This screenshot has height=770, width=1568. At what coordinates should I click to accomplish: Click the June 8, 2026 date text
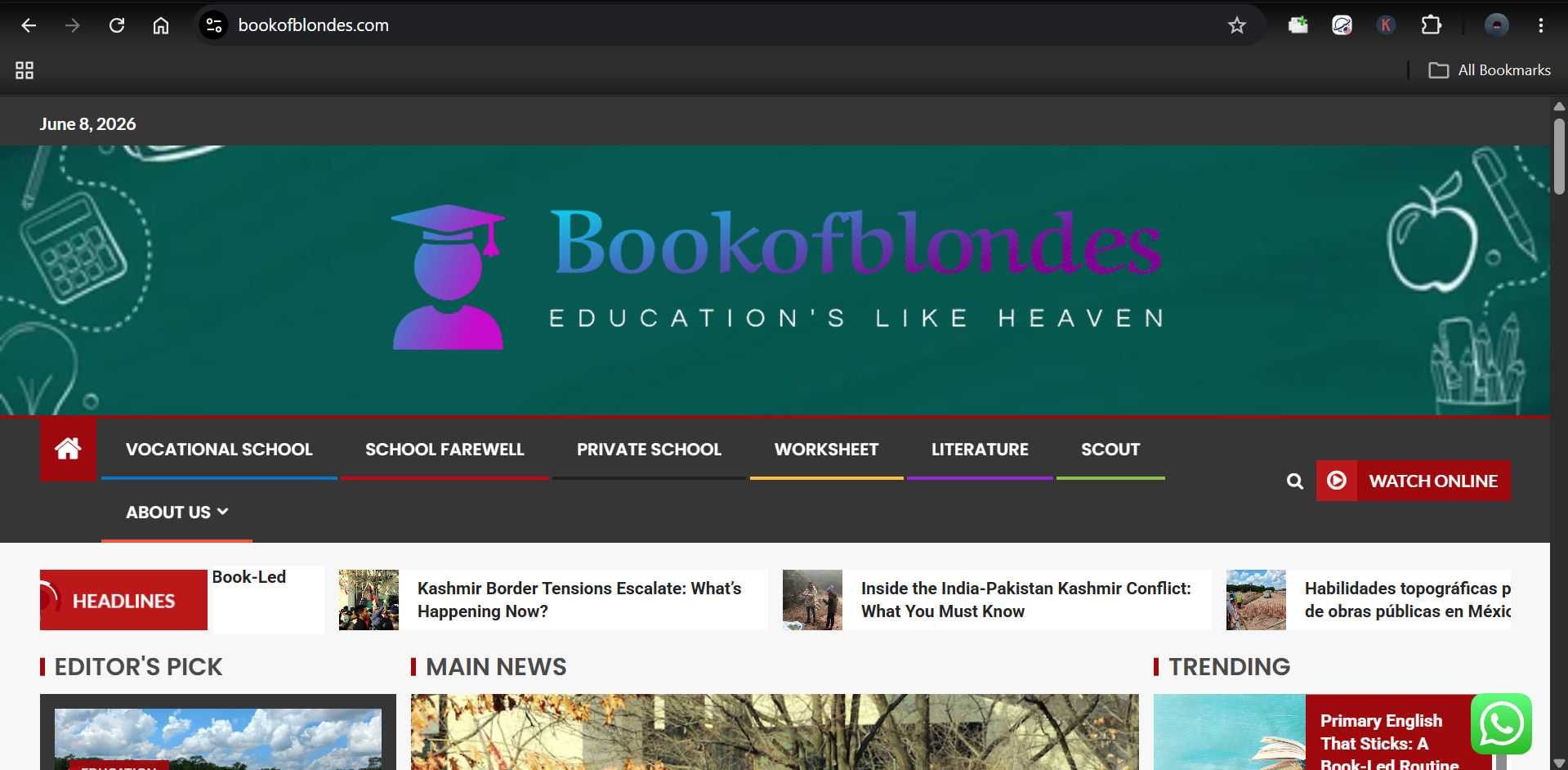pyautogui.click(x=87, y=124)
